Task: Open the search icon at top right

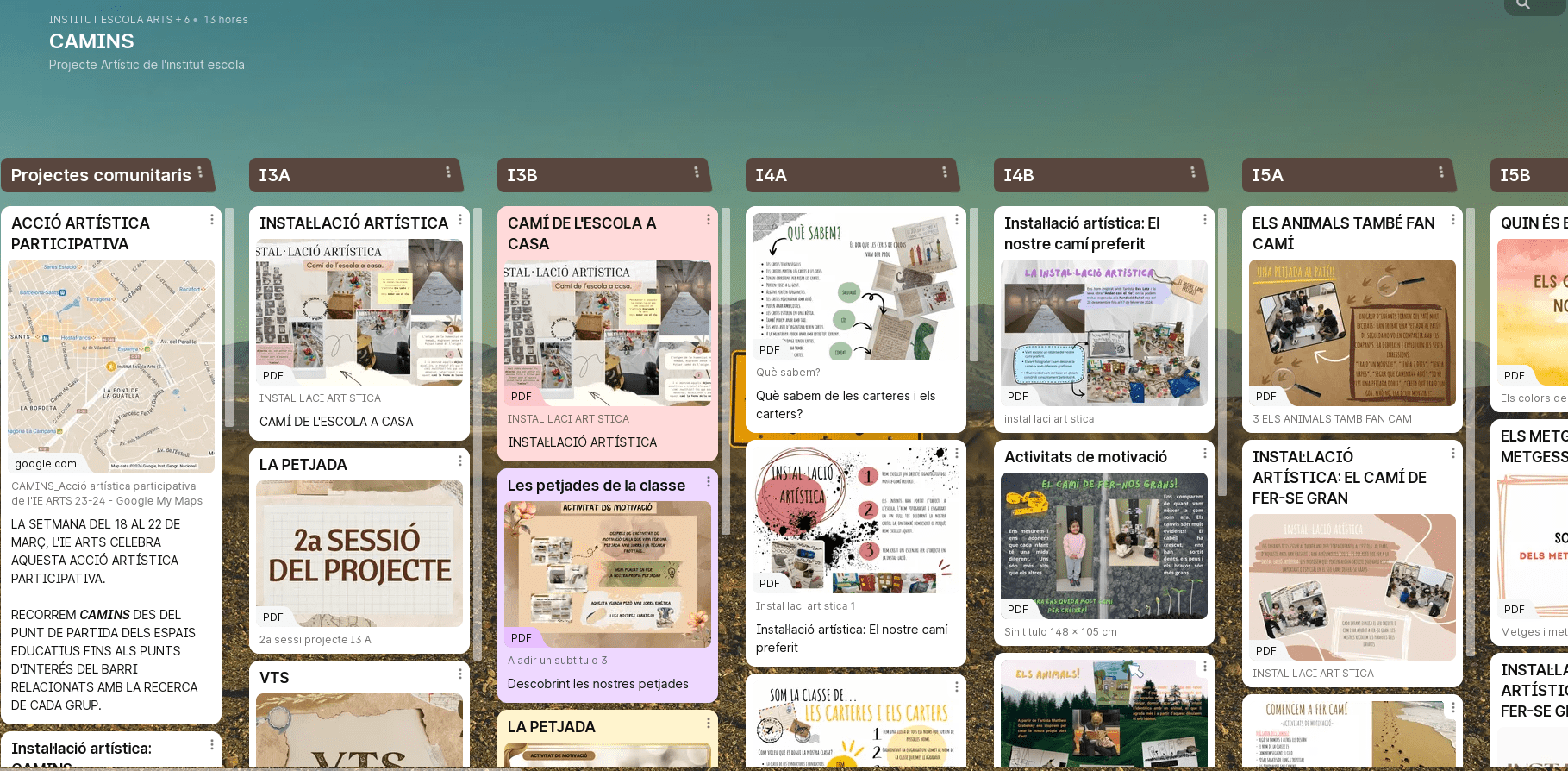Action: coord(1523,4)
